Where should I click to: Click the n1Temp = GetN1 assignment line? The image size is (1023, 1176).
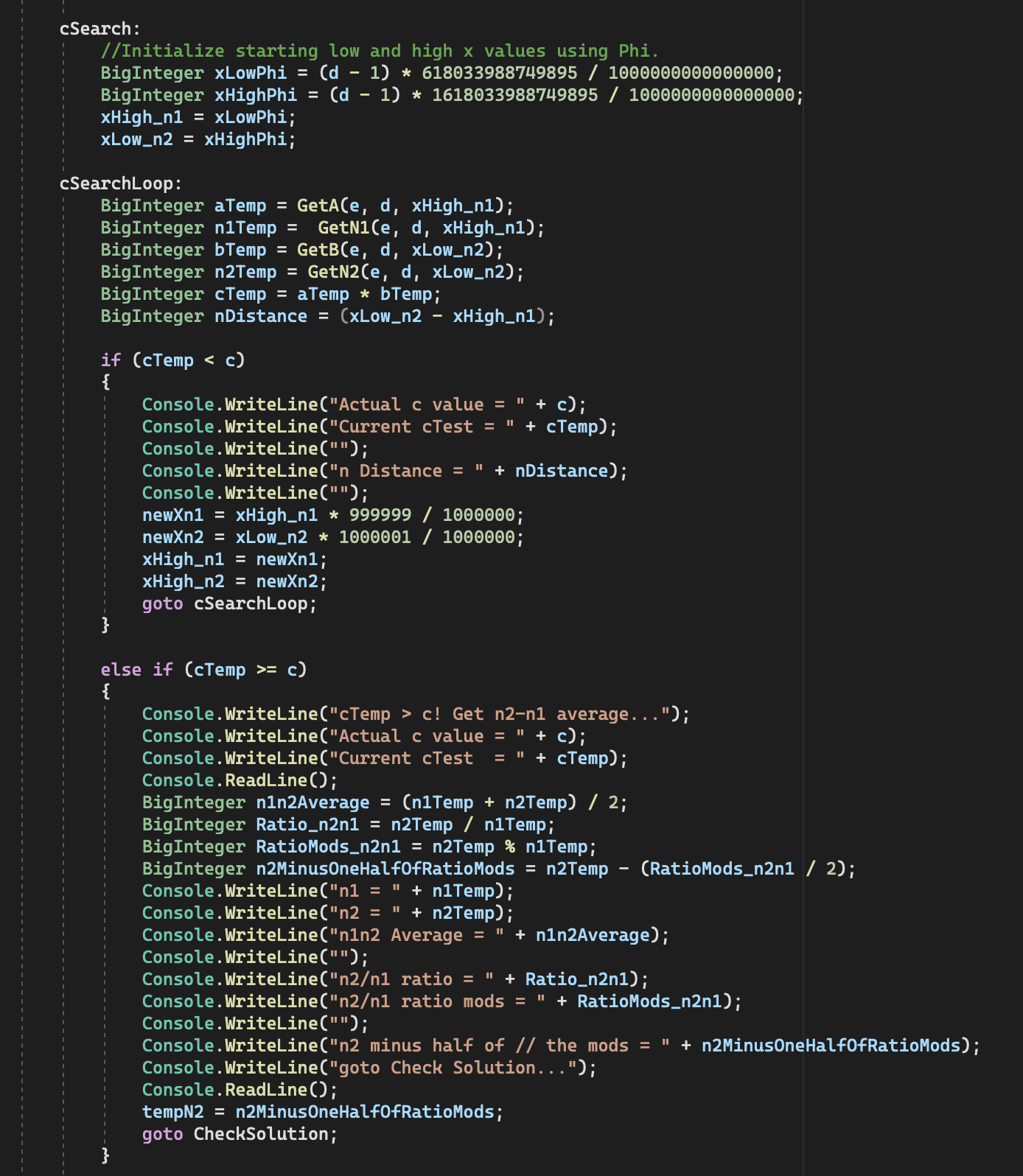[323, 228]
